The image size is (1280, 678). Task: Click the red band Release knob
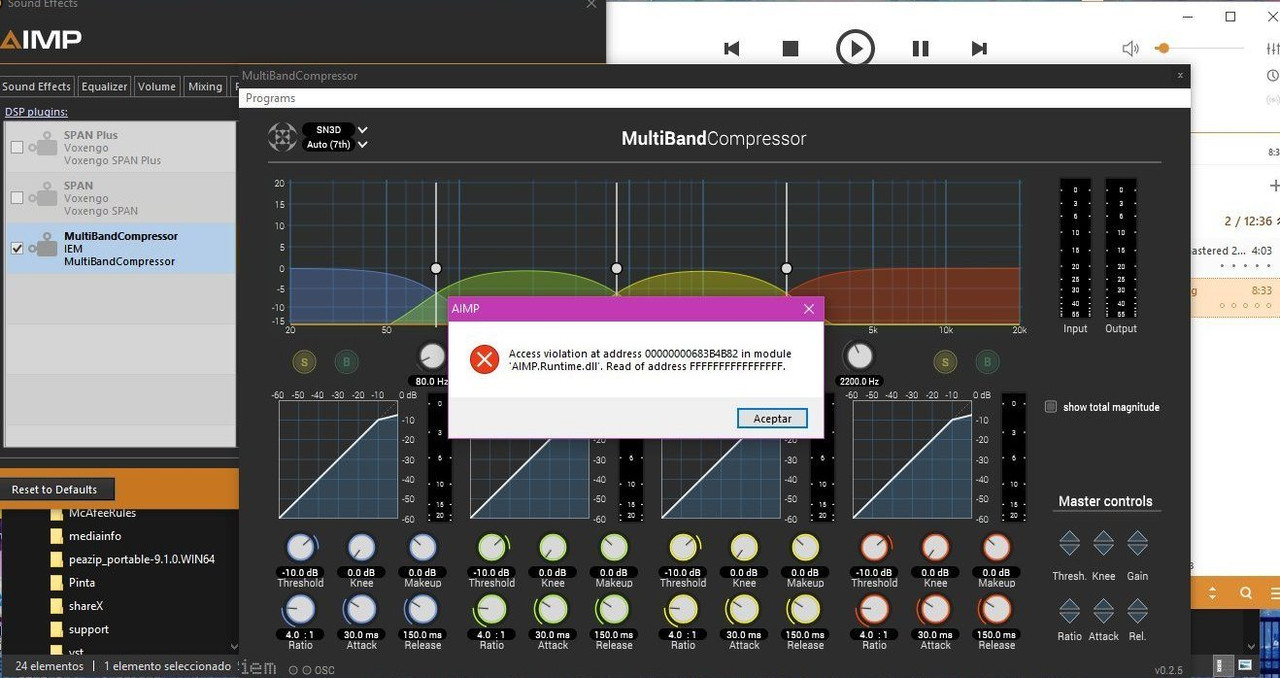point(996,609)
